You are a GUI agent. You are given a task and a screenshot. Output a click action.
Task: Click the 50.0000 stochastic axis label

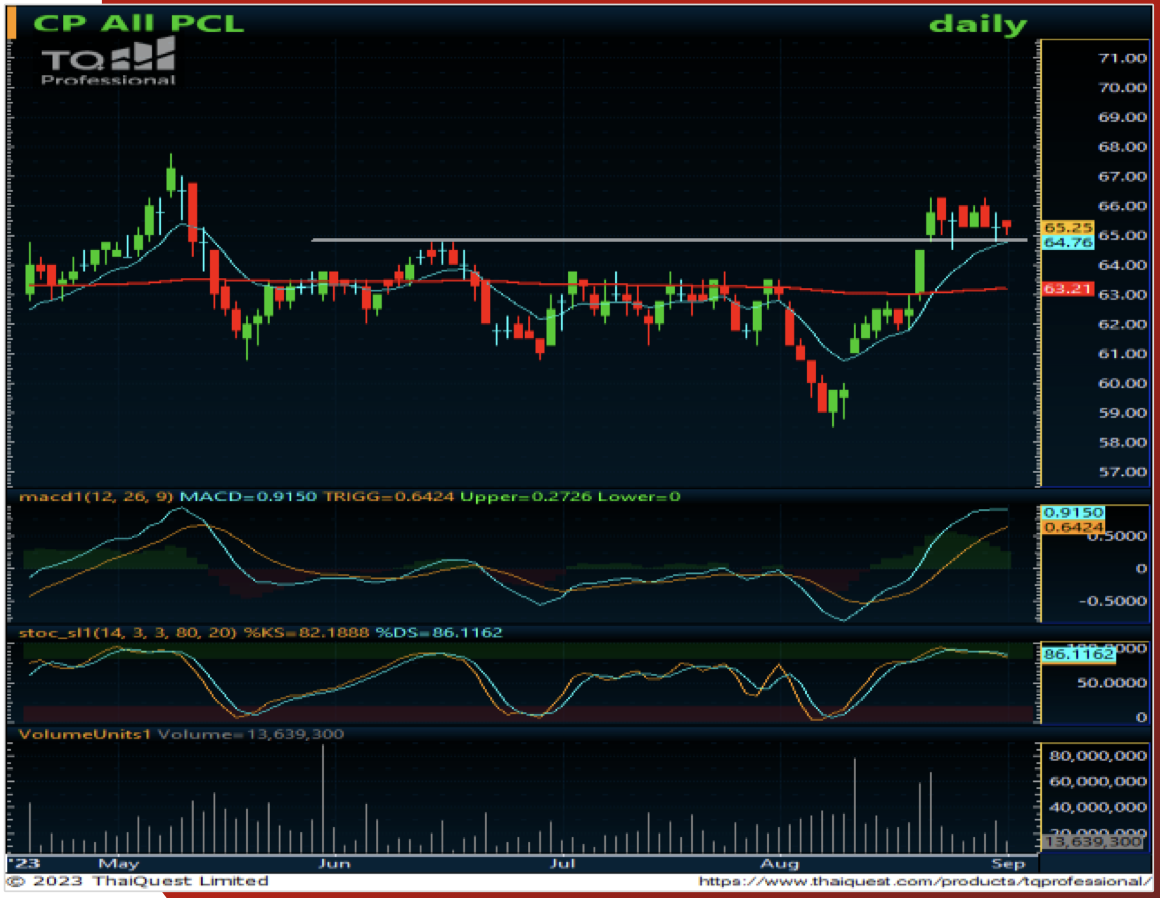(x=1113, y=683)
